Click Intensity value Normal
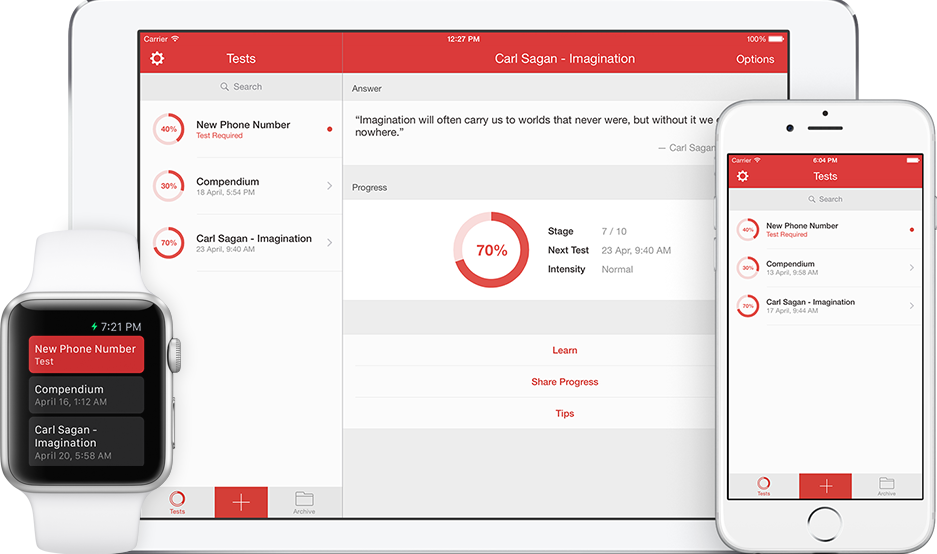The height and width of the screenshot is (554, 937). (x=617, y=270)
